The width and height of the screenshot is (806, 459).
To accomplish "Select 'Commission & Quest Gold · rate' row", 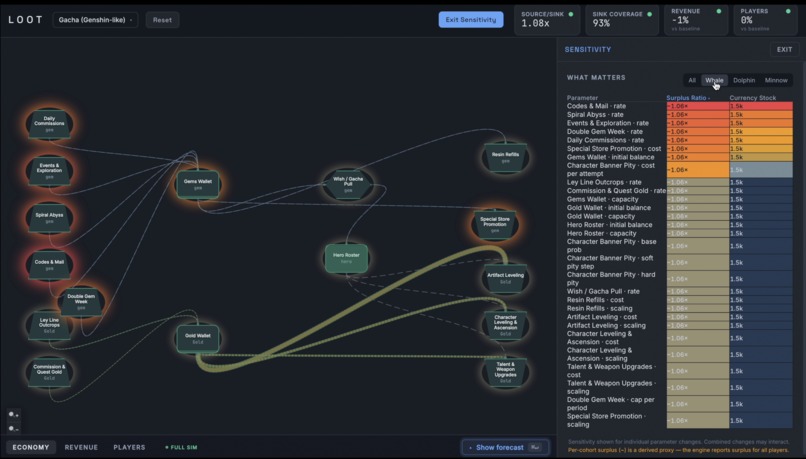I will (x=680, y=191).
